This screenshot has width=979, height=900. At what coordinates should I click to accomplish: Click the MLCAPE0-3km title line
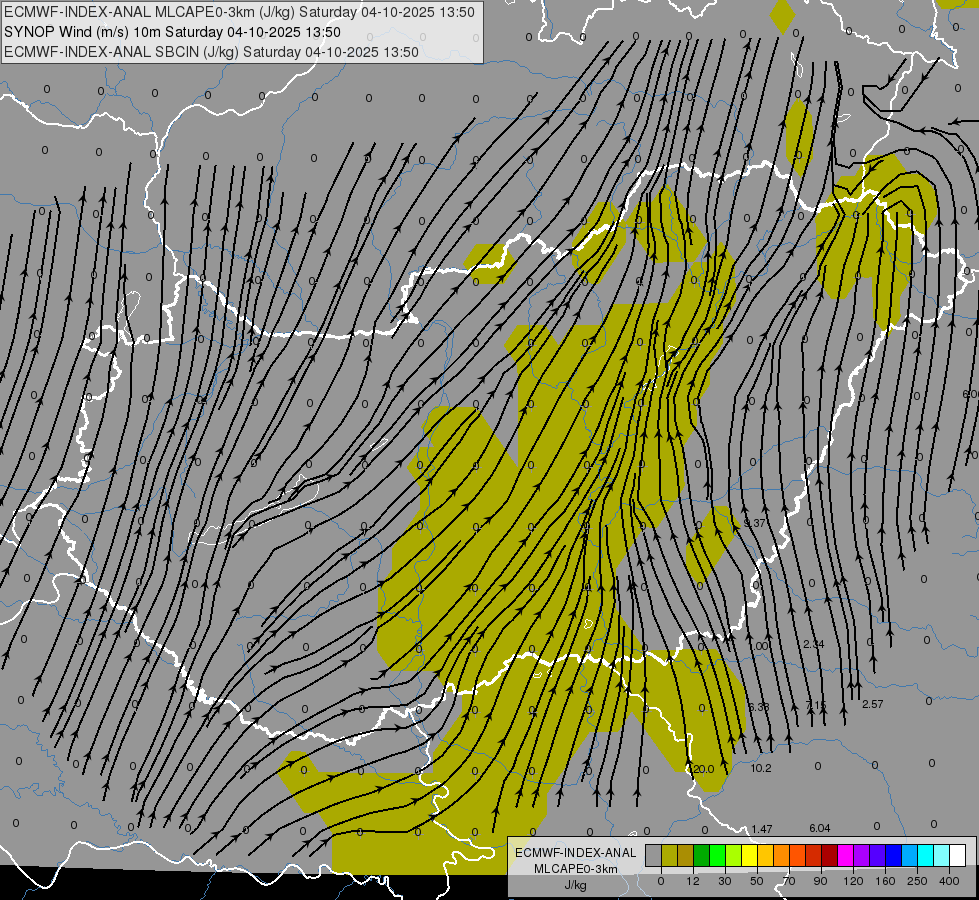[x=239, y=12]
